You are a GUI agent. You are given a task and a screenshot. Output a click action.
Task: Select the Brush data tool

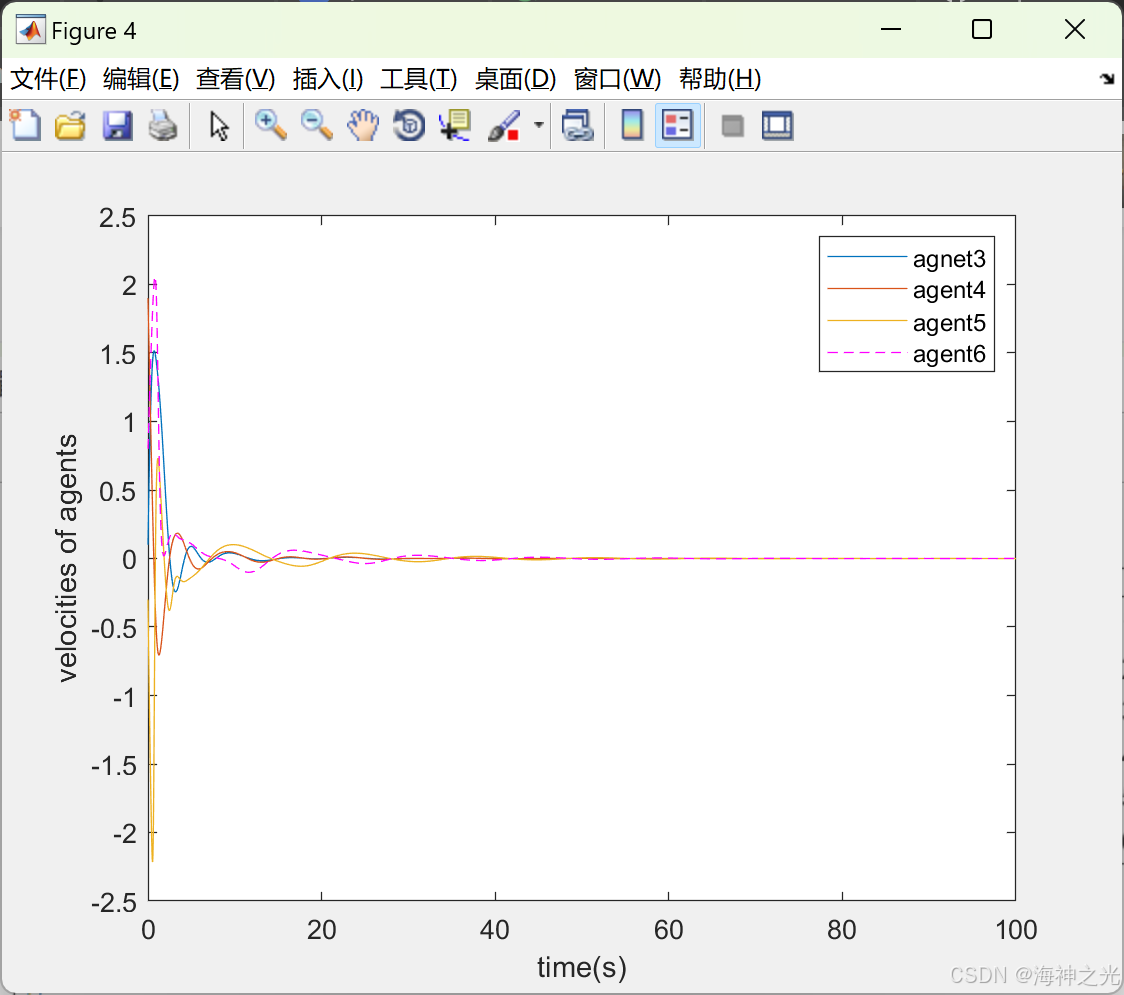point(504,125)
